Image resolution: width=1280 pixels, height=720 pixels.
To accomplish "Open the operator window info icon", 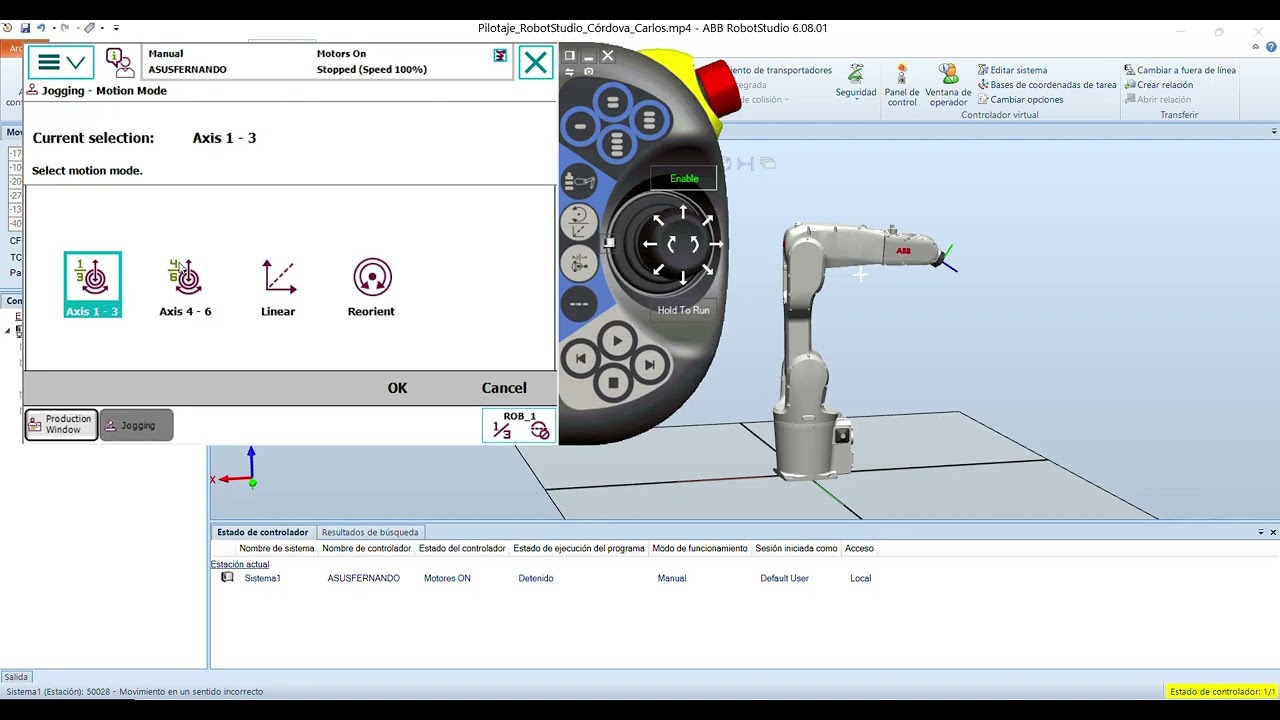I will [x=120, y=62].
